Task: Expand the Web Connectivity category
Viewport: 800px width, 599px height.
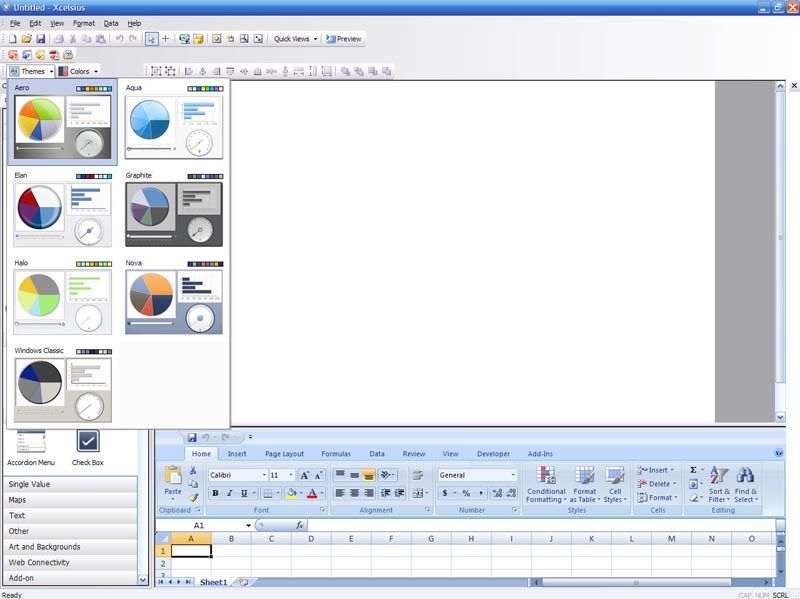Action: pyautogui.click(x=70, y=562)
